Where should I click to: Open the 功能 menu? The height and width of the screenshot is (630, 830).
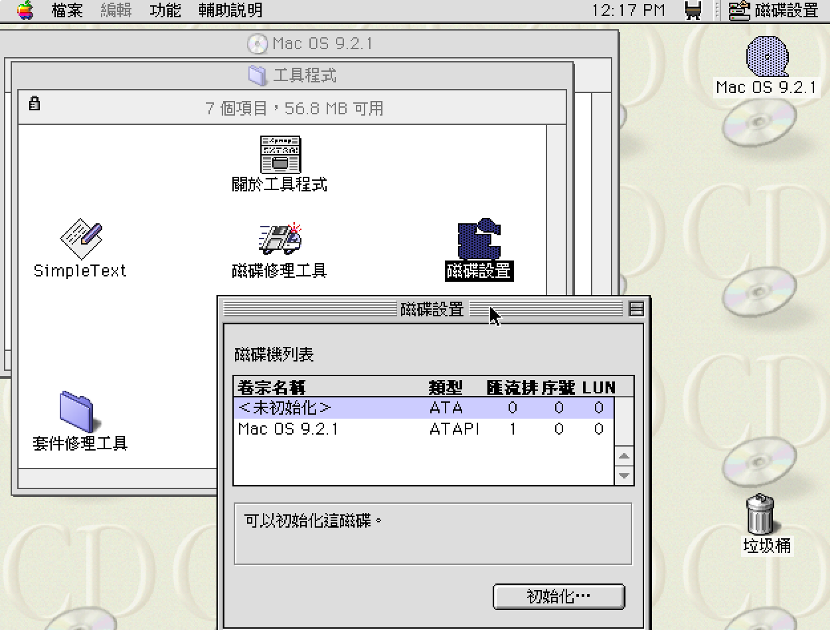tap(165, 10)
